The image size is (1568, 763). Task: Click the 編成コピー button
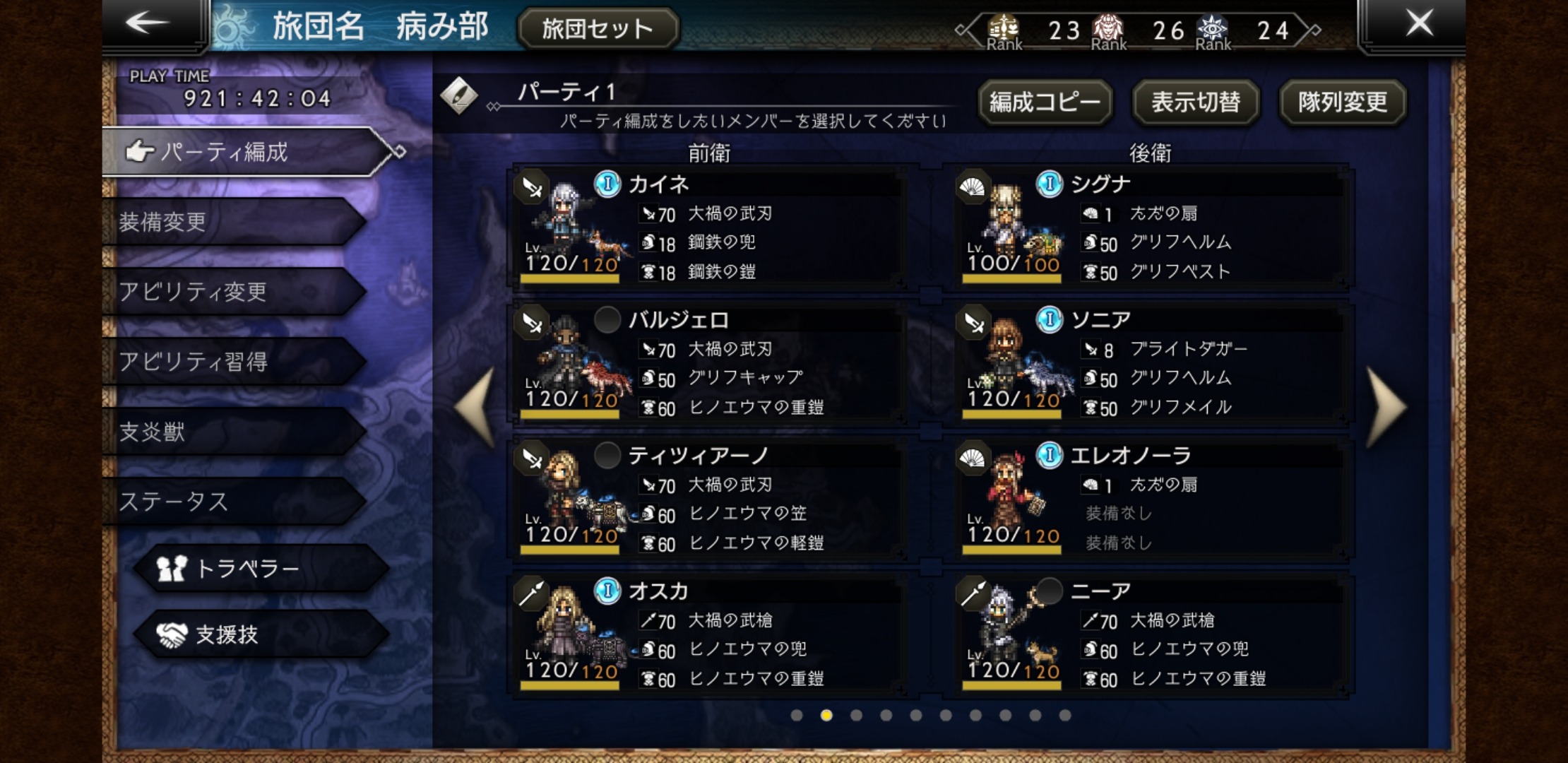pos(1045,102)
